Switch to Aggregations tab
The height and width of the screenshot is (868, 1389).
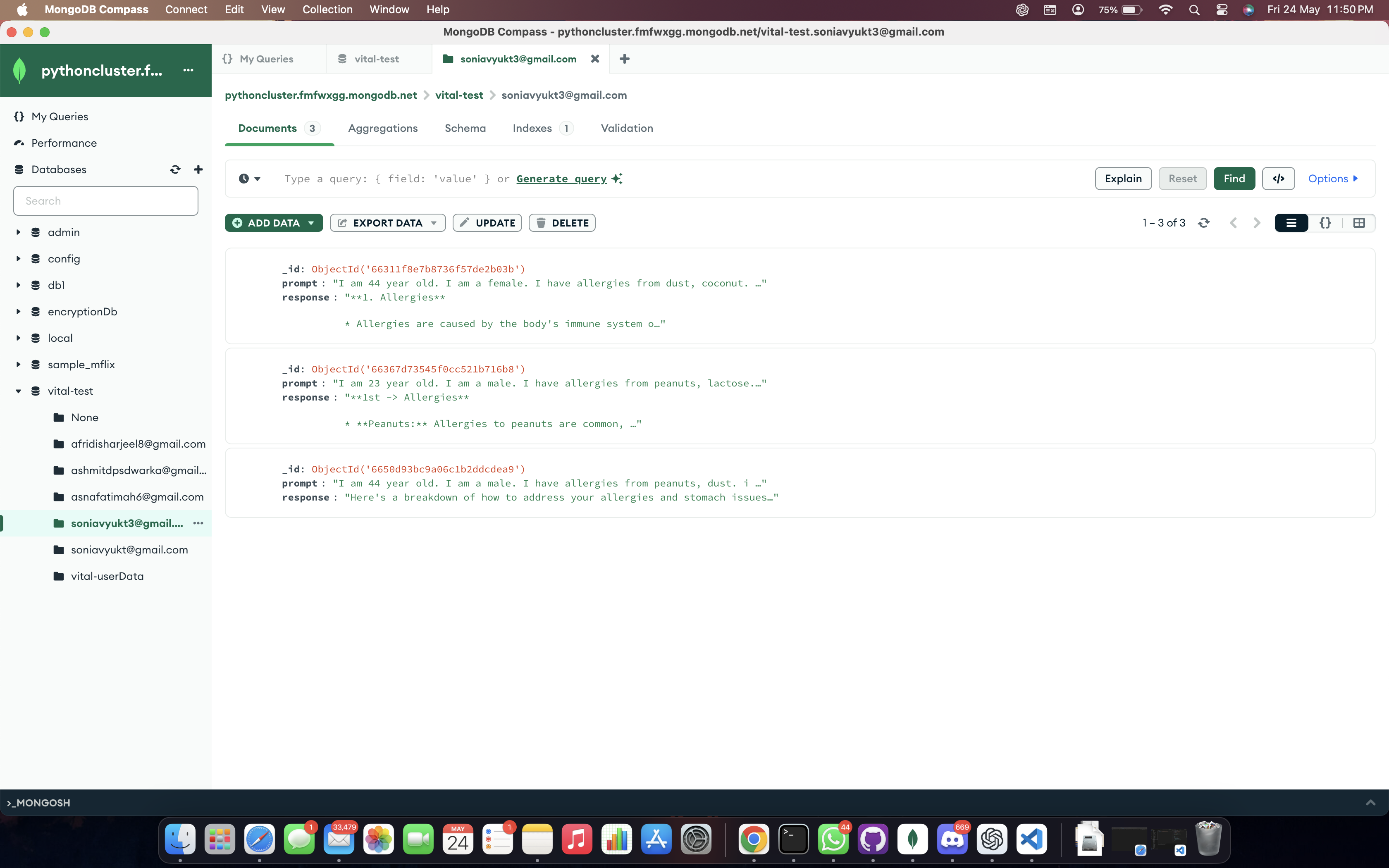coord(383,128)
